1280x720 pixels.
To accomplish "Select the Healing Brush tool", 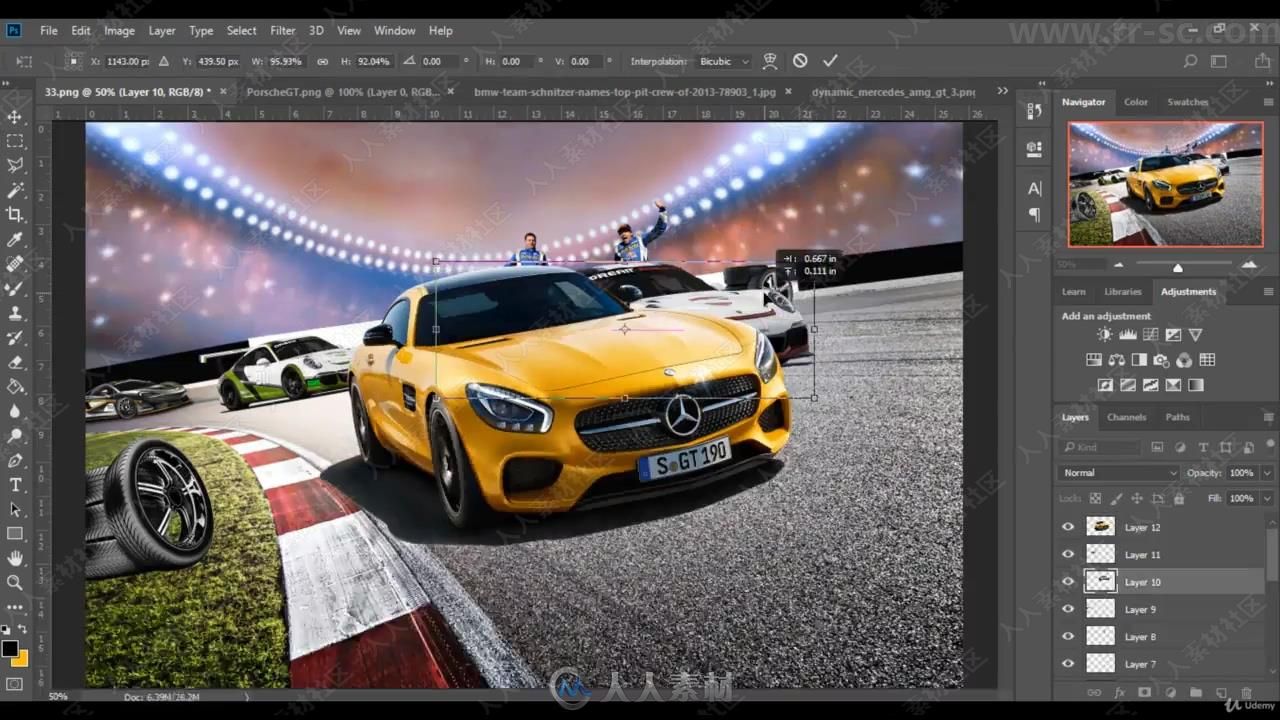I will point(15,264).
